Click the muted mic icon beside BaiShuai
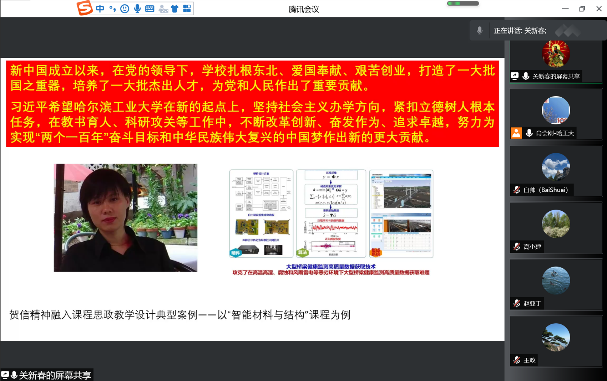The height and width of the screenshot is (381, 607). (x=517, y=190)
